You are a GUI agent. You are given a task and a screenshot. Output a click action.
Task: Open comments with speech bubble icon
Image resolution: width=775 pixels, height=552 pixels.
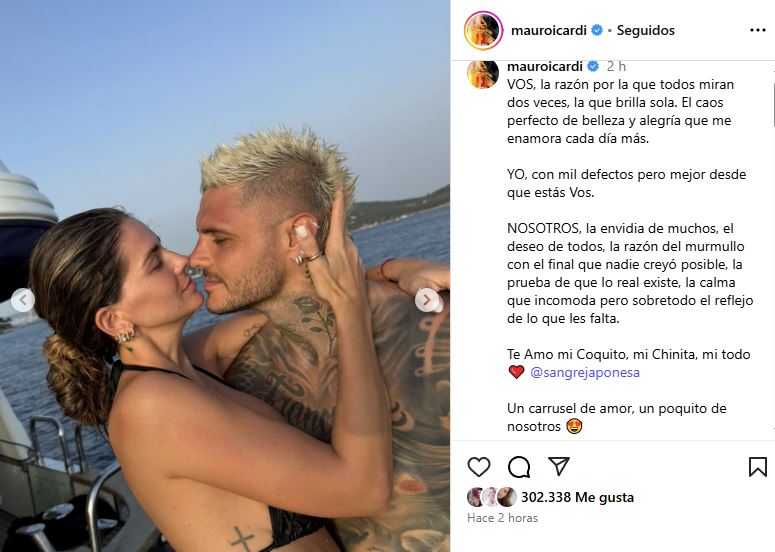[x=519, y=467]
